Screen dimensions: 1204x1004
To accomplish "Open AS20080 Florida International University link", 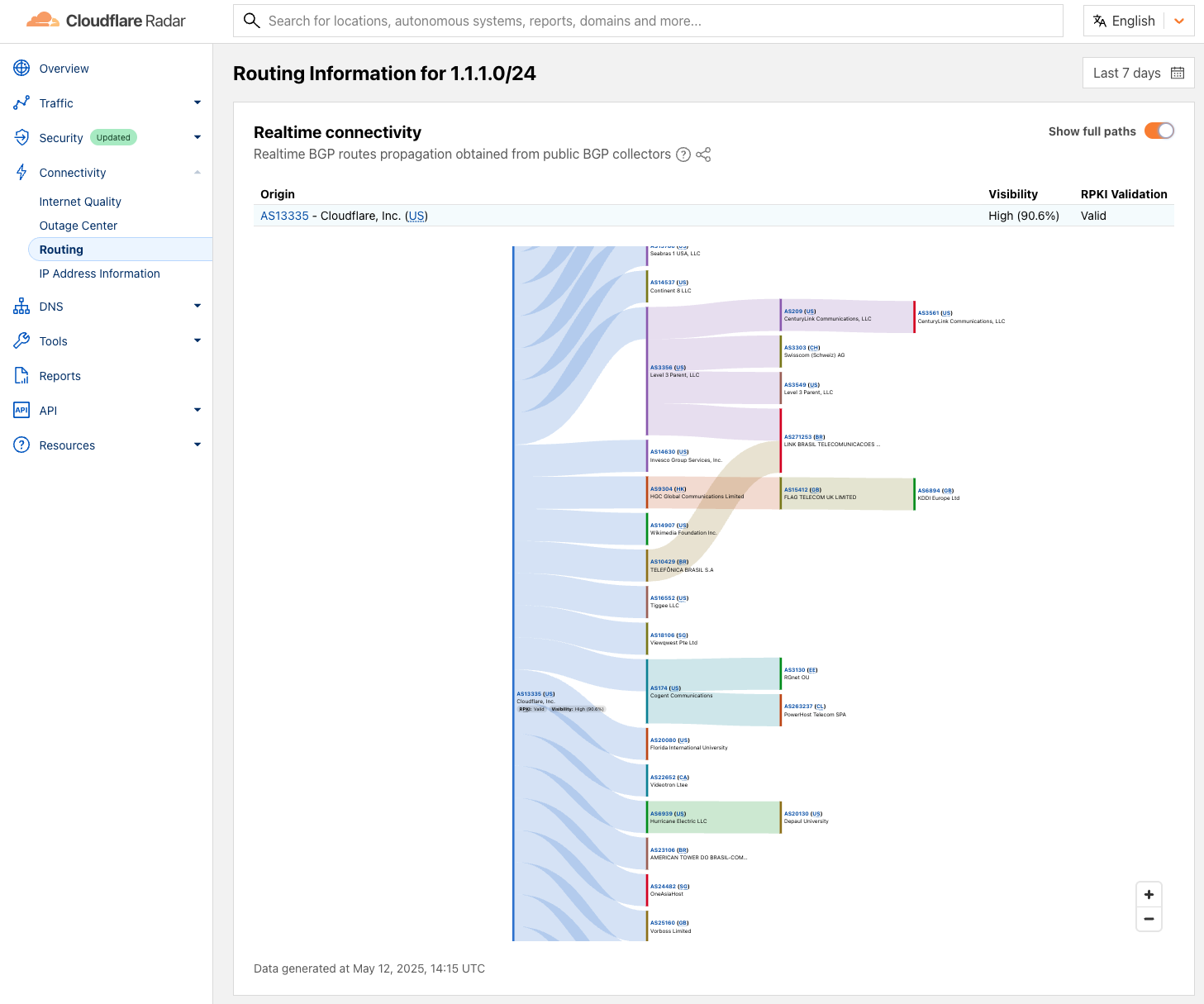I will tap(663, 740).
